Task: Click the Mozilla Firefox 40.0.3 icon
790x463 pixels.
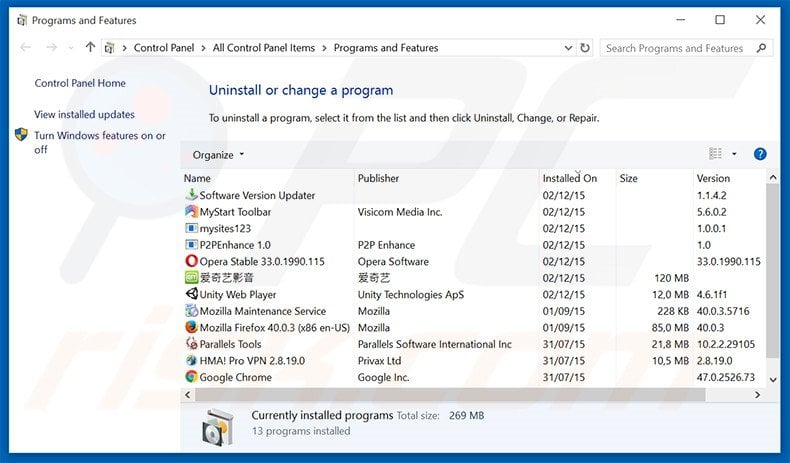Action: tap(191, 327)
